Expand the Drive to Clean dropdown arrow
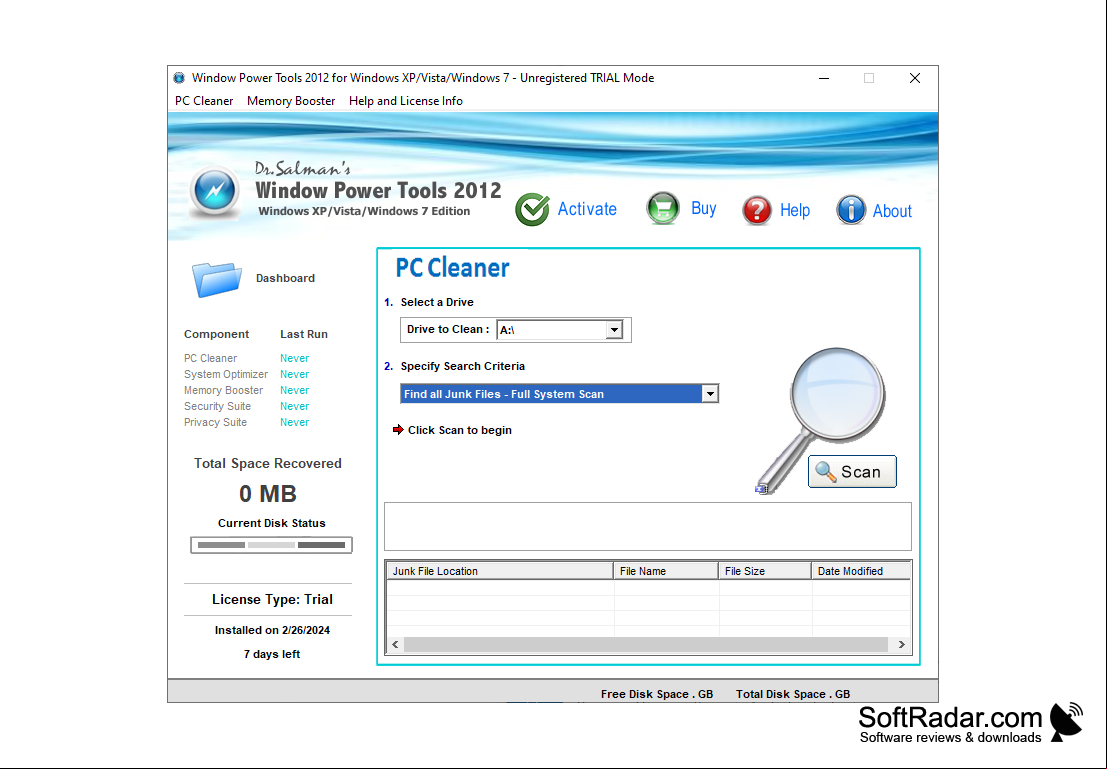 pyautogui.click(x=614, y=330)
